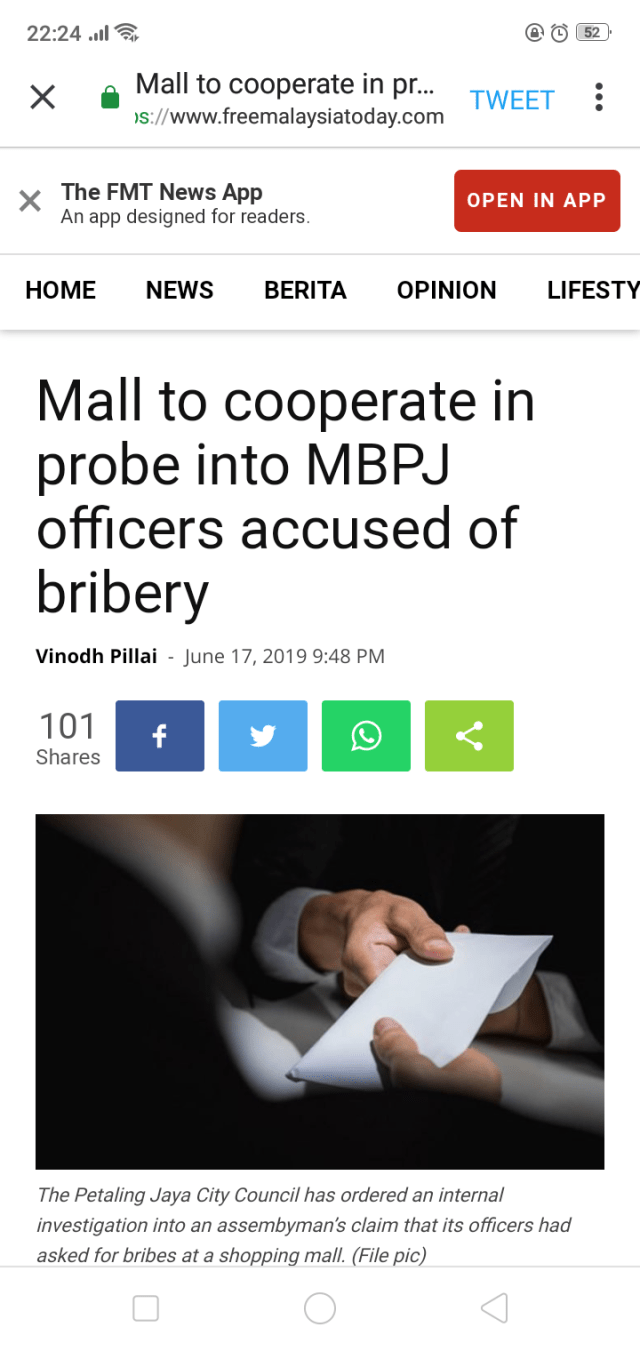Dismiss the FMT News App banner

30,201
